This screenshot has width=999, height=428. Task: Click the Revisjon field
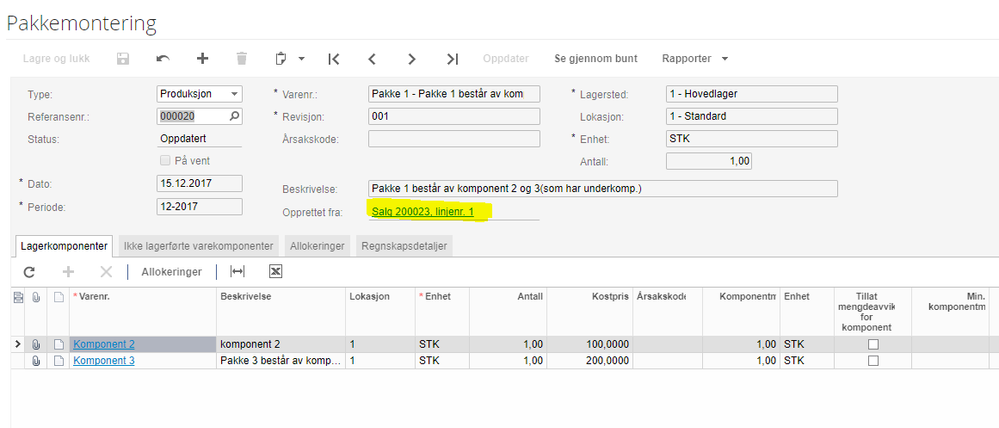click(454, 117)
